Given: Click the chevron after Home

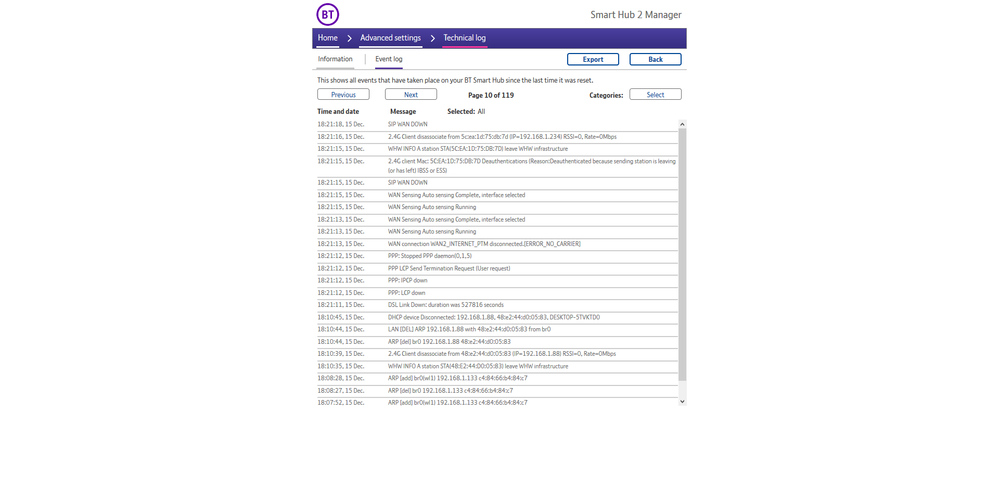Looking at the screenshot, I should click(349, 38).
